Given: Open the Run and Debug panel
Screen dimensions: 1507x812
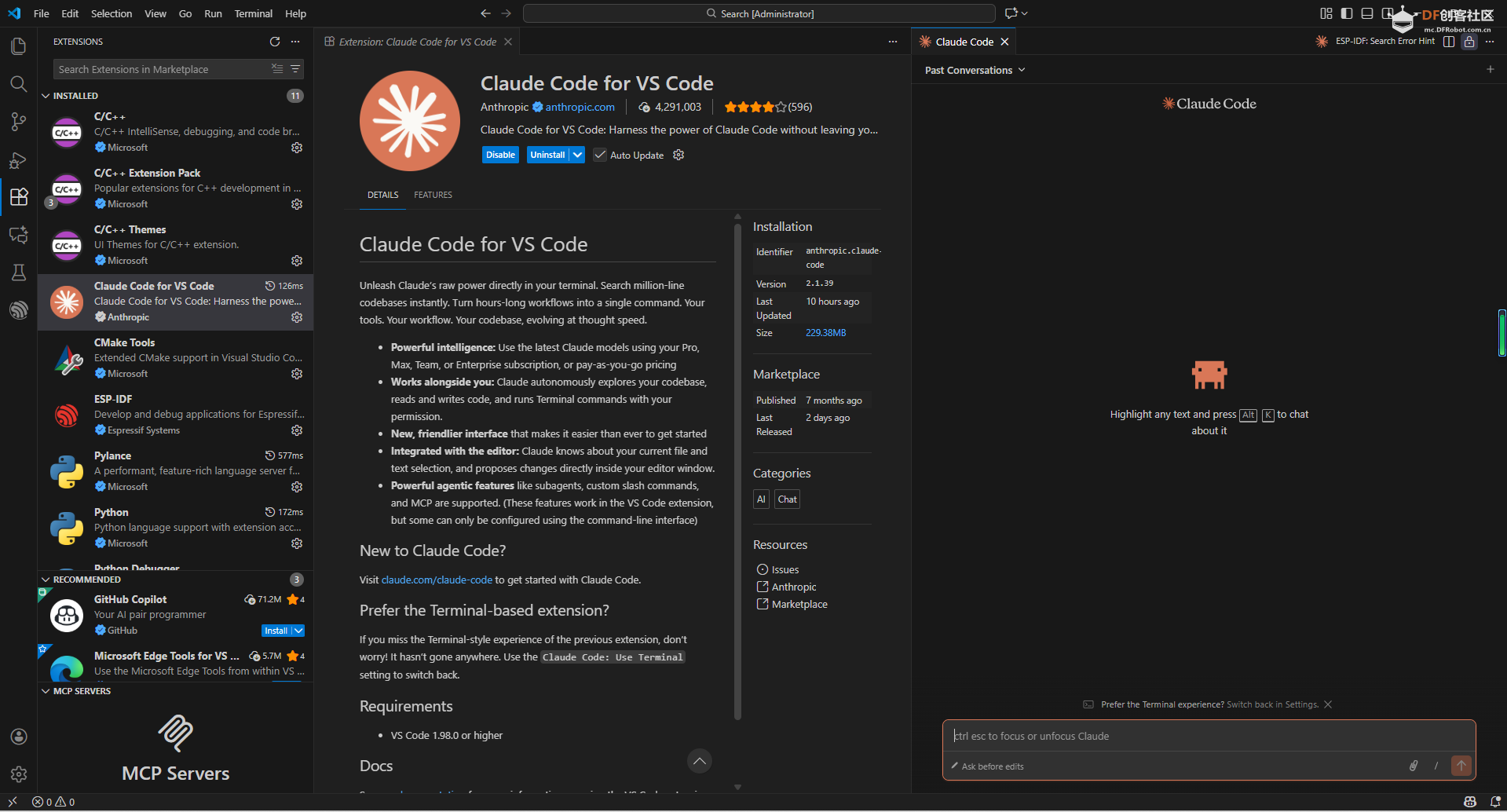Looking at the screenshot, I should click(19, 159).
